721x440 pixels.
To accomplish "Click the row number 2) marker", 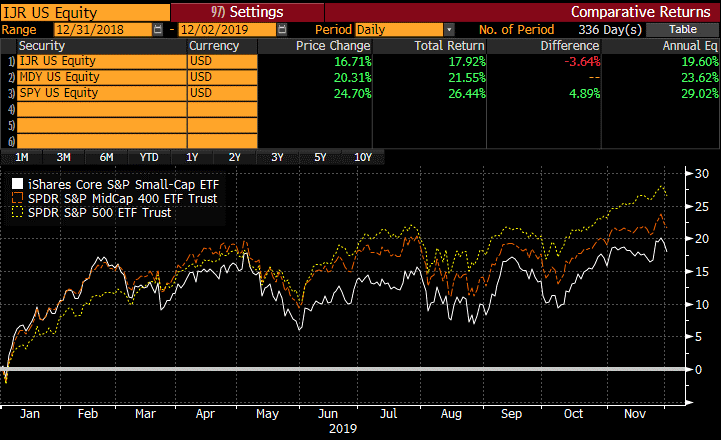I will click(x=11, y=78).
